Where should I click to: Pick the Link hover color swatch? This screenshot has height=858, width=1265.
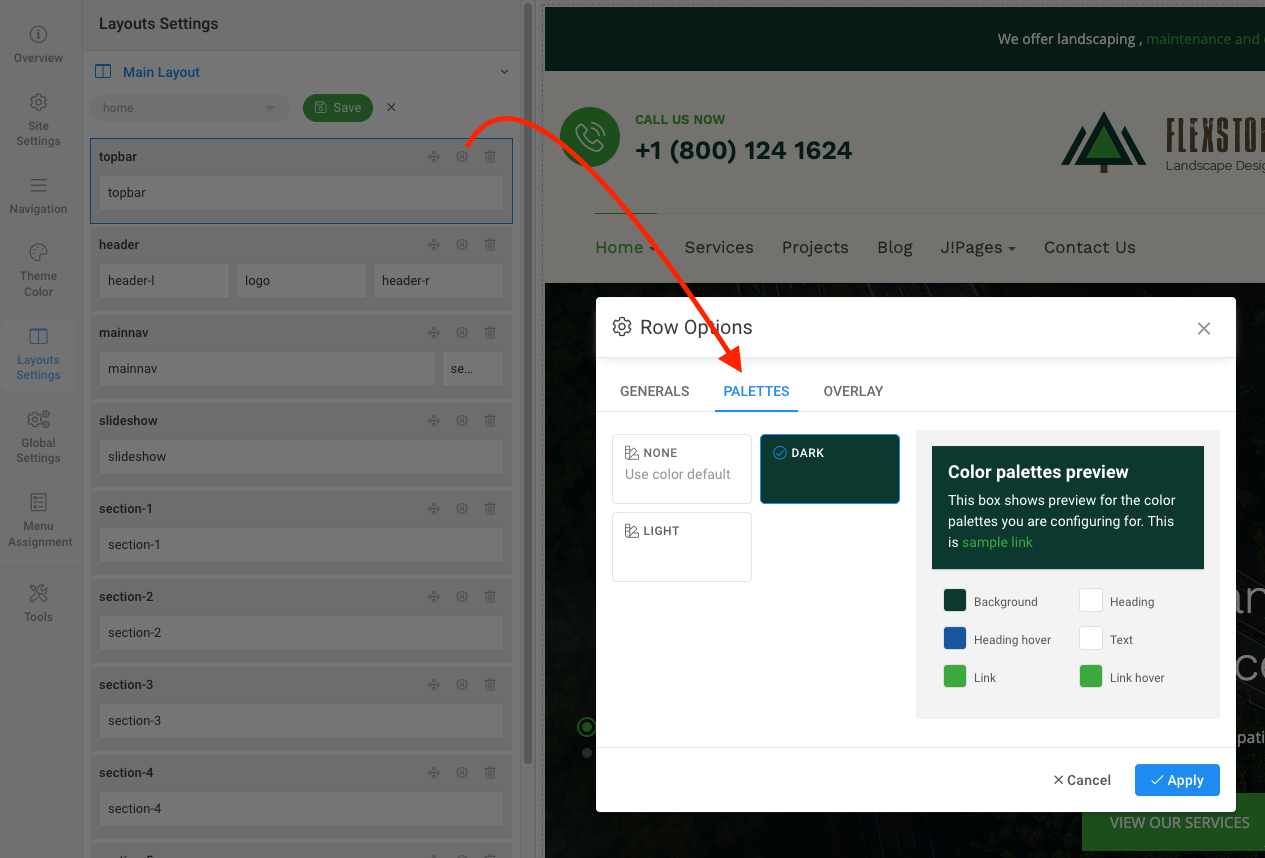pyautogui.click(x=1091, y=676)
